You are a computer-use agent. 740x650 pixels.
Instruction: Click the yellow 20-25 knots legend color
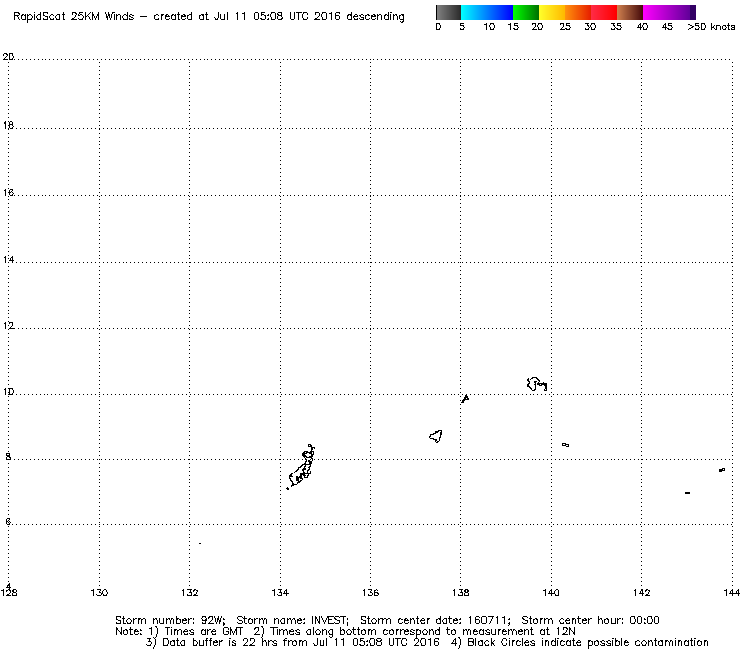[x=552, y=12]
